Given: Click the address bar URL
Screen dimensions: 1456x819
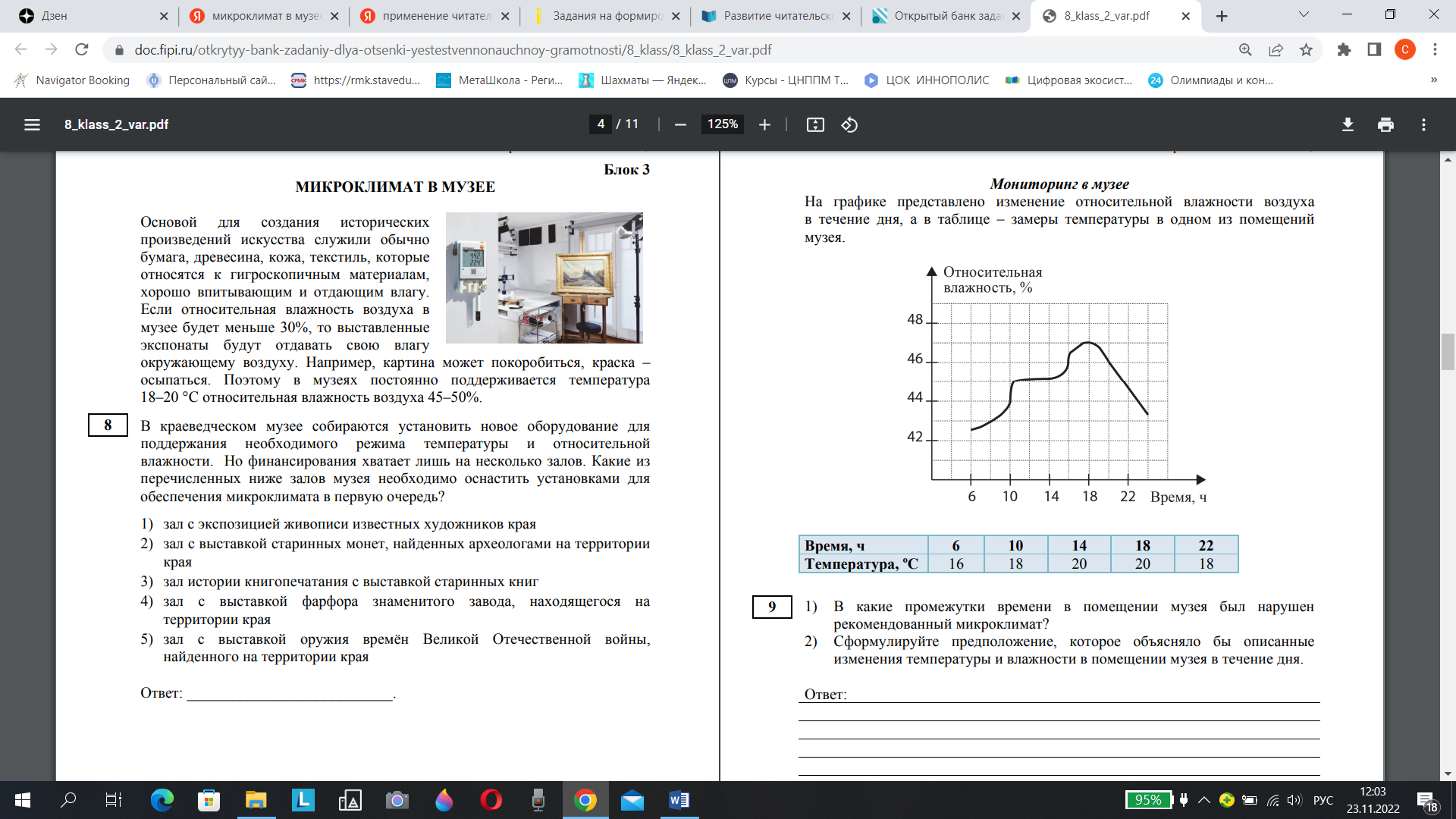Looking at the screenshot, I should (x=453, y=49).
